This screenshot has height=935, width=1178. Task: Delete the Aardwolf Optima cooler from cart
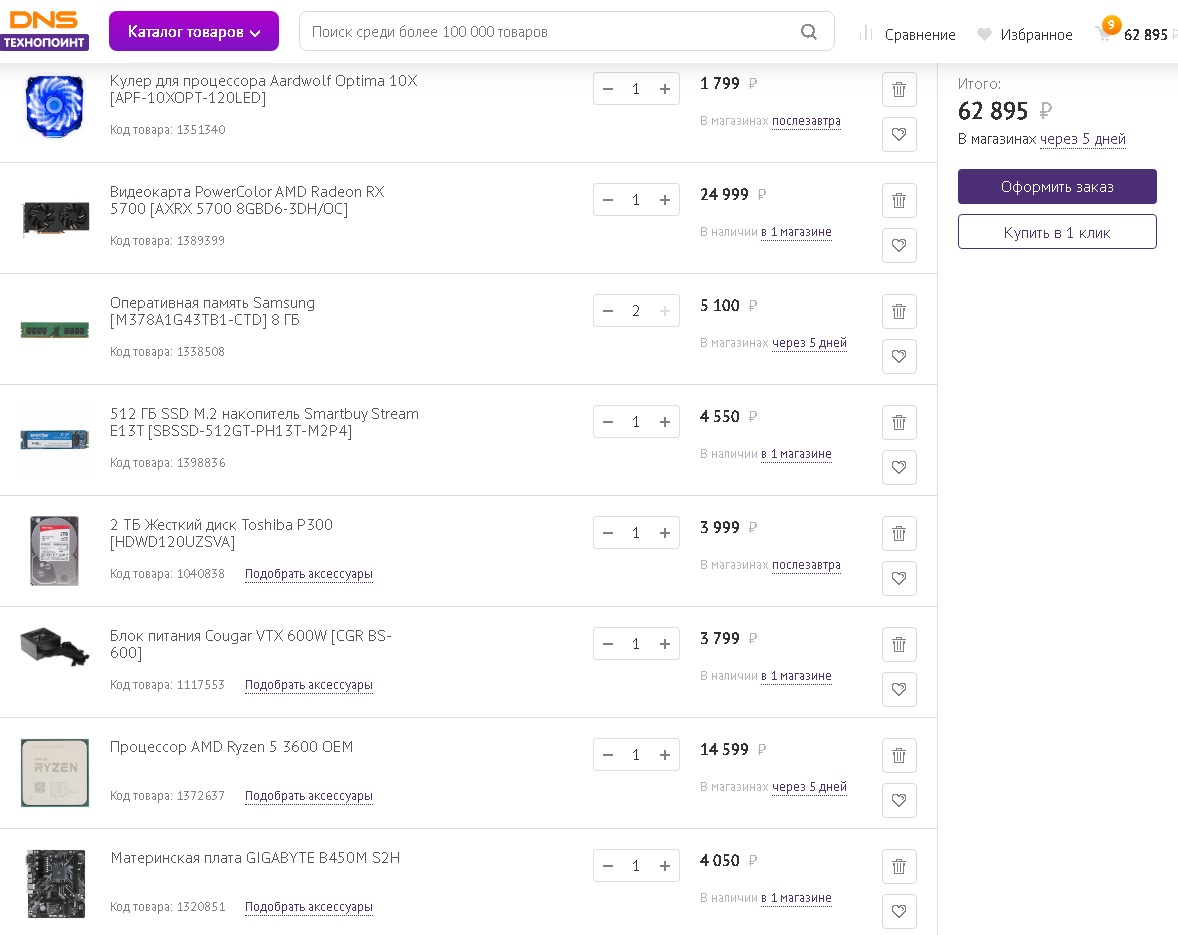899,89
